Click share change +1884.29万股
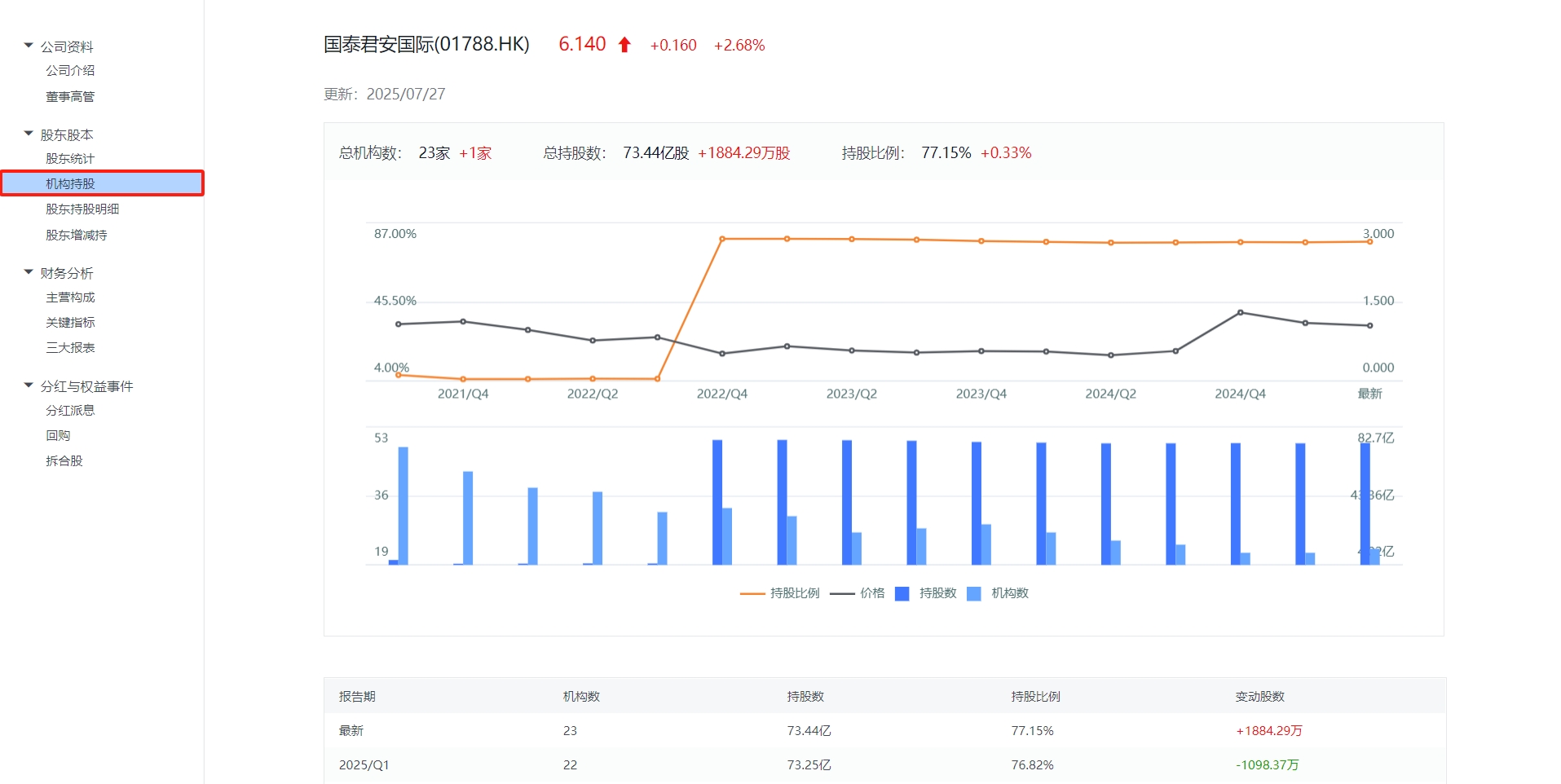The height and width of the screenshot is (784, 1561). click(744, 153)
